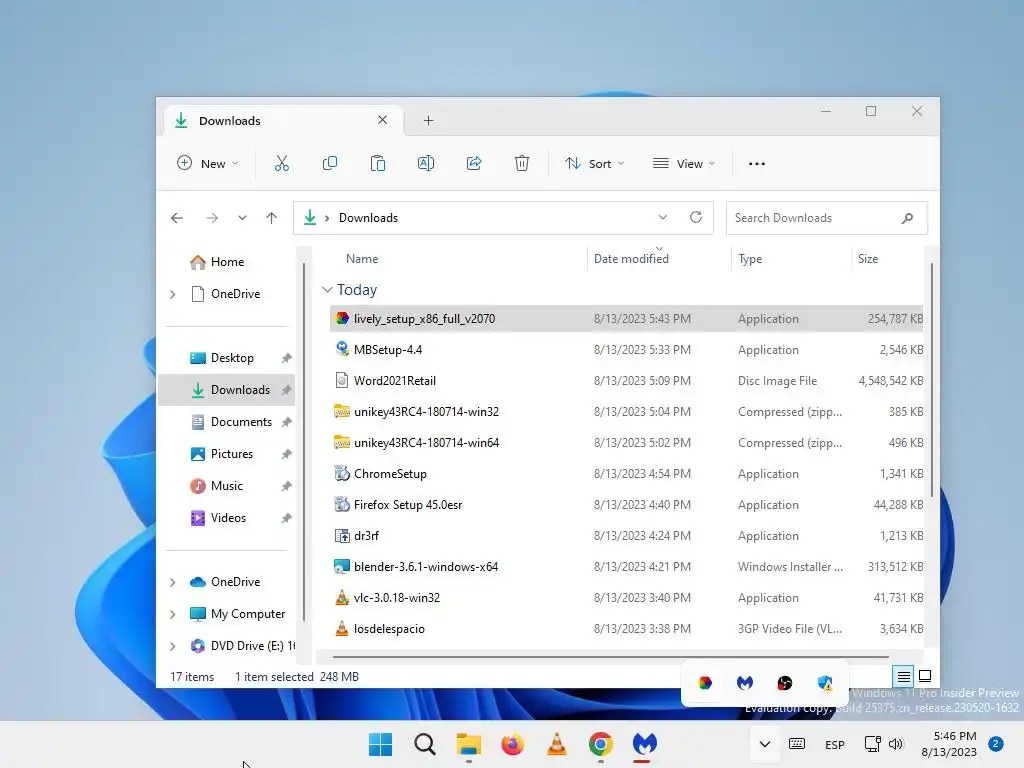This screenshot has width=1024, height=768.
Task: Switch to details view layout icon
Action: tap(903, 677)
